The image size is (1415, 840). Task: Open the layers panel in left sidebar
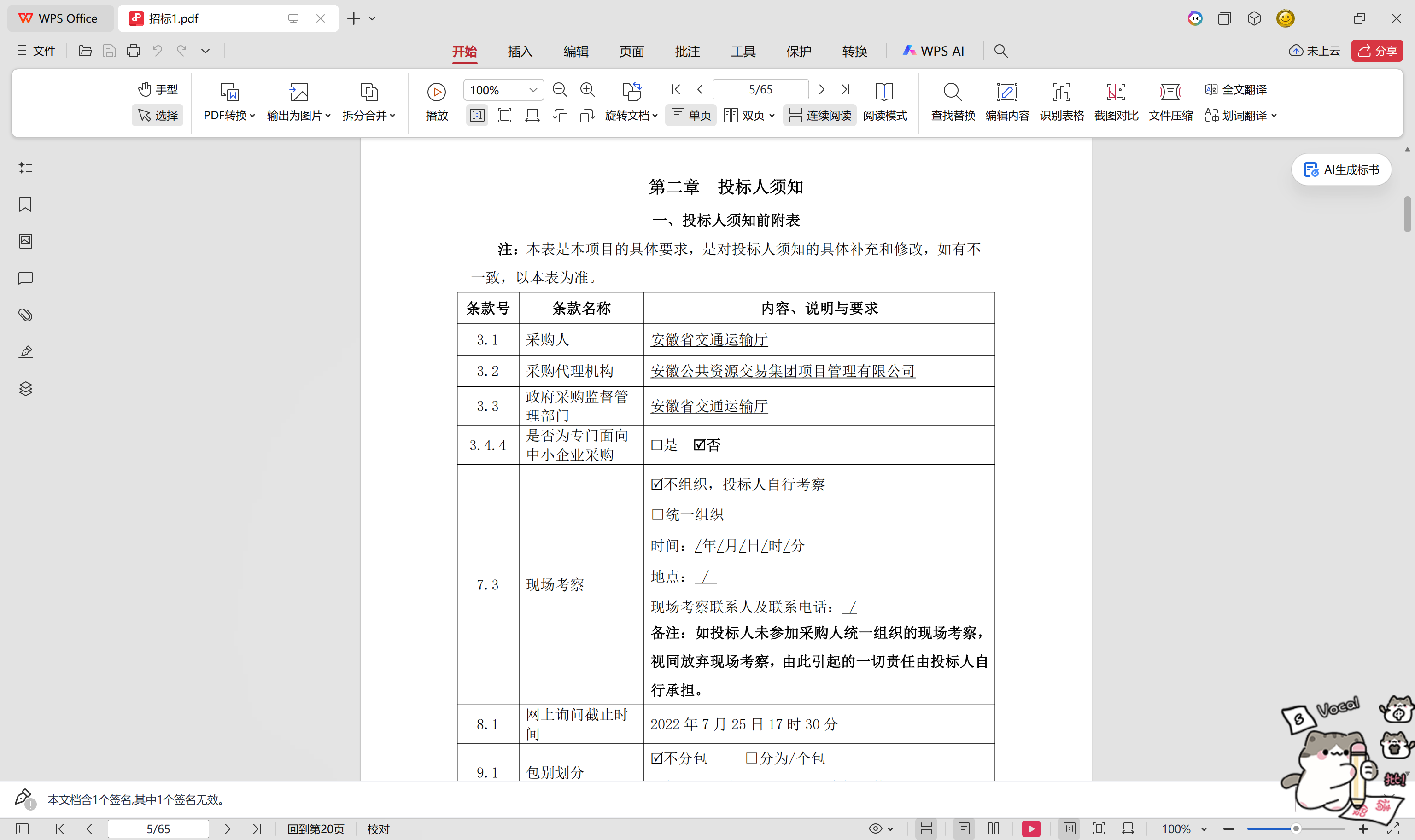pyautogui.click(x=25, y=389)
